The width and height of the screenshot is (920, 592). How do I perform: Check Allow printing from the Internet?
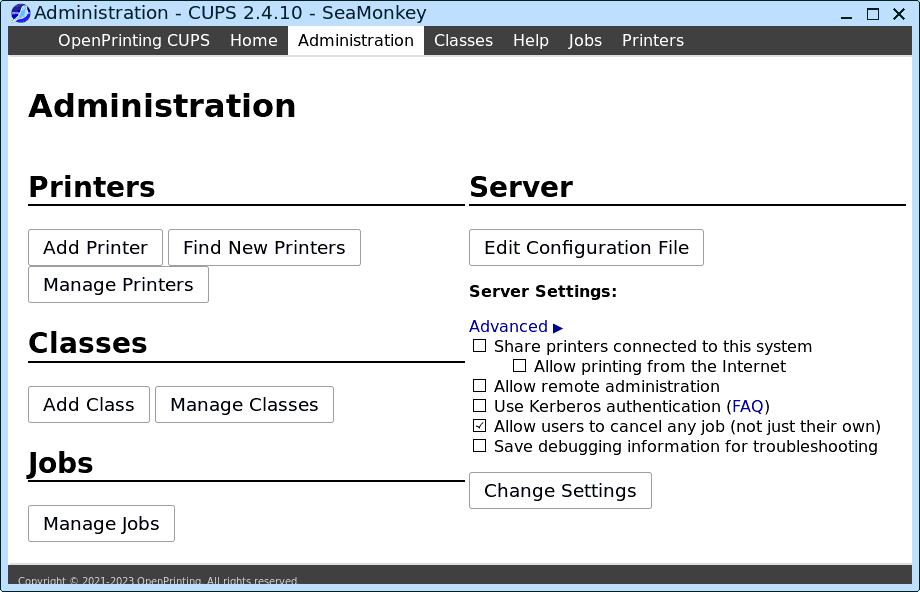point(519,366)
